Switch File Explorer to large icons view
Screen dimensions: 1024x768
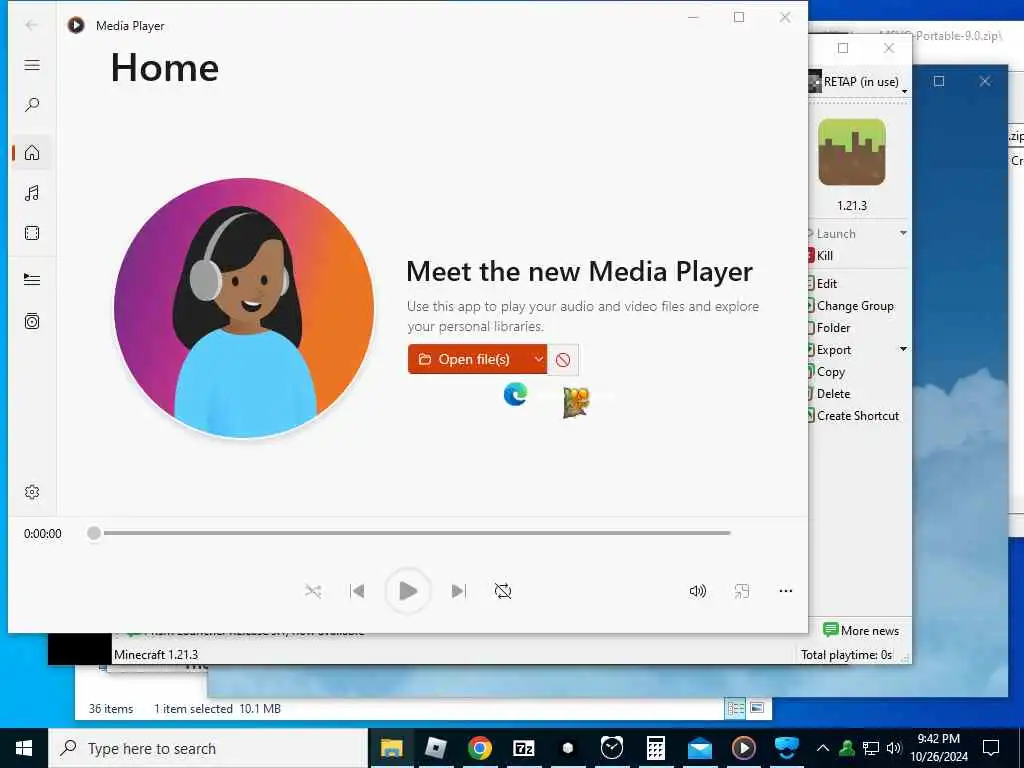[758, 708]
